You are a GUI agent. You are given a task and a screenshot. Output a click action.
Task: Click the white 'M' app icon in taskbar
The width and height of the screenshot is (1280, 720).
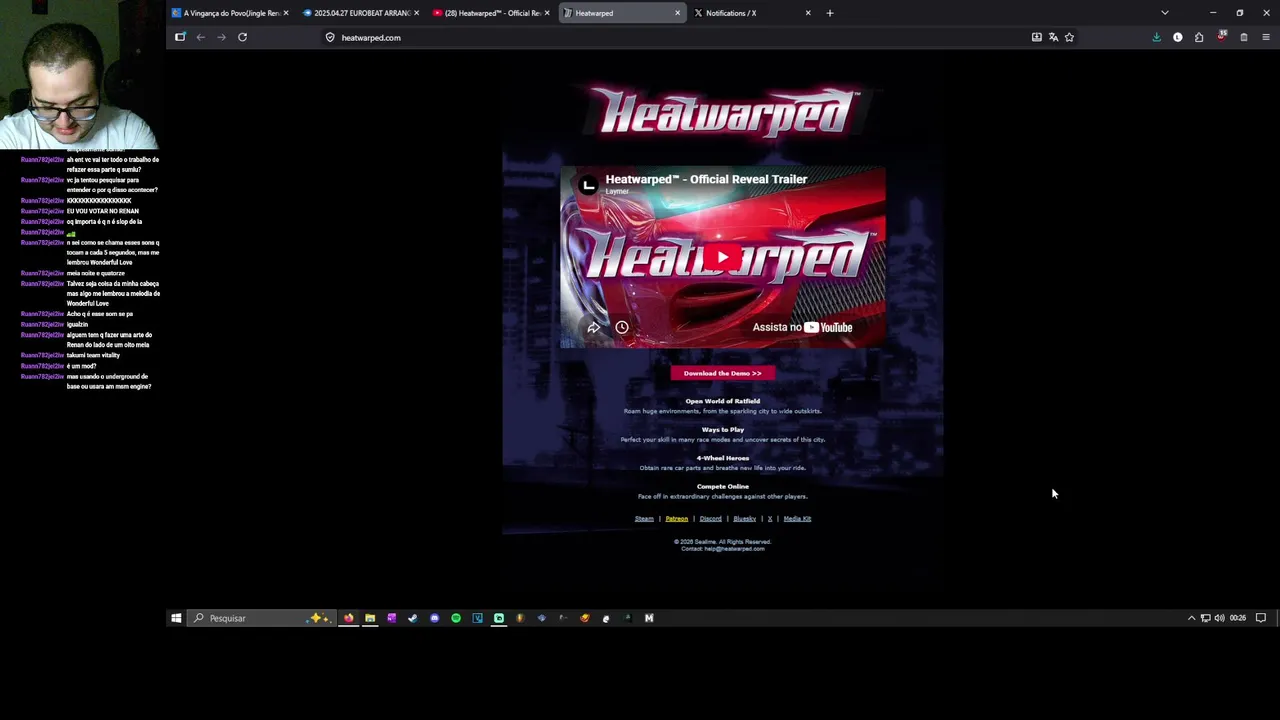[649, 618]
